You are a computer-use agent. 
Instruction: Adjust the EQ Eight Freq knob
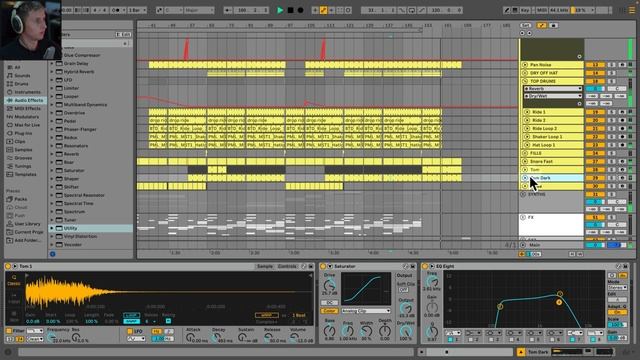coord(432,281)
